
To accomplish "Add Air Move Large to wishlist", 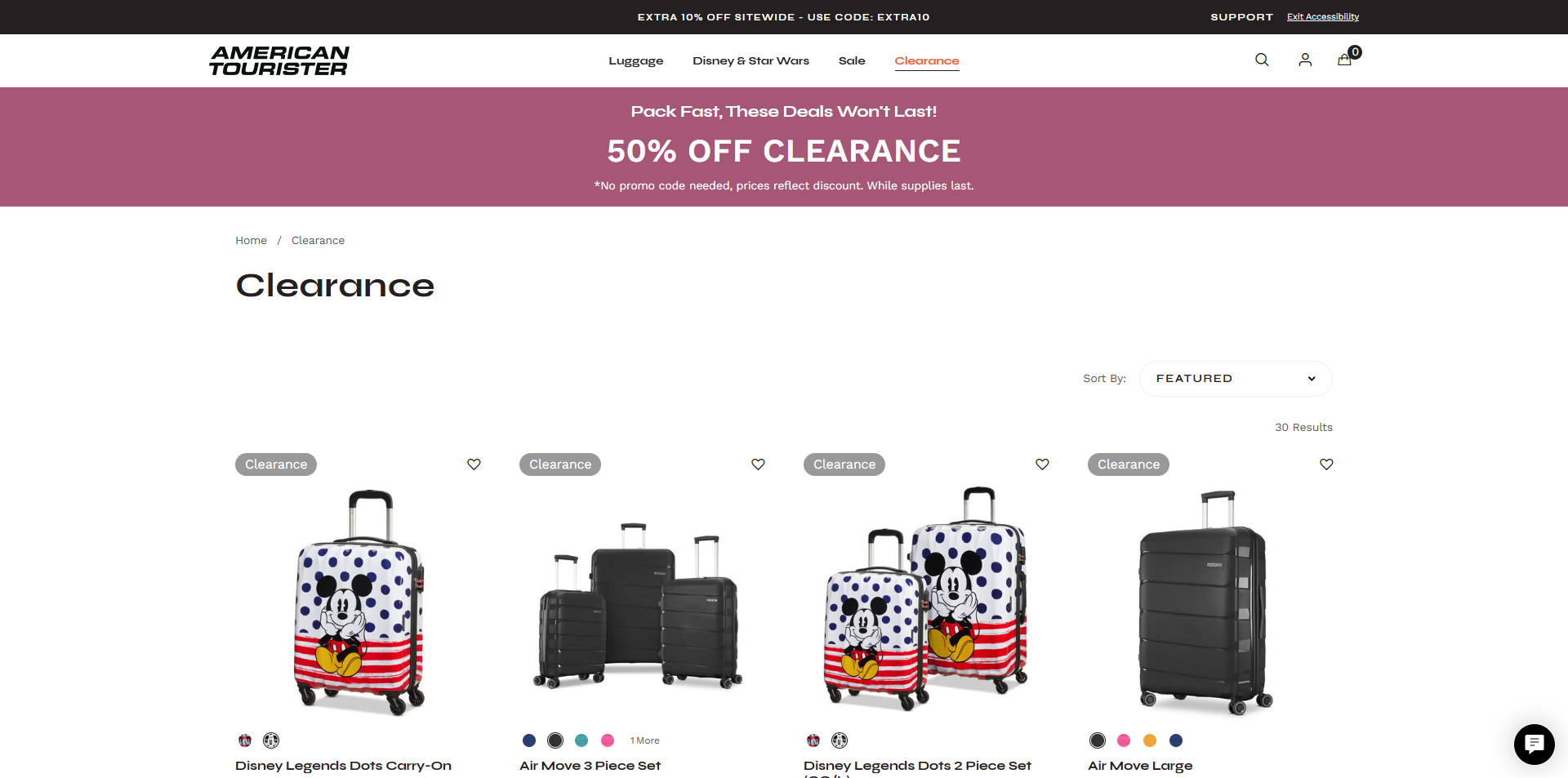I will click(x=1325, y=464).
